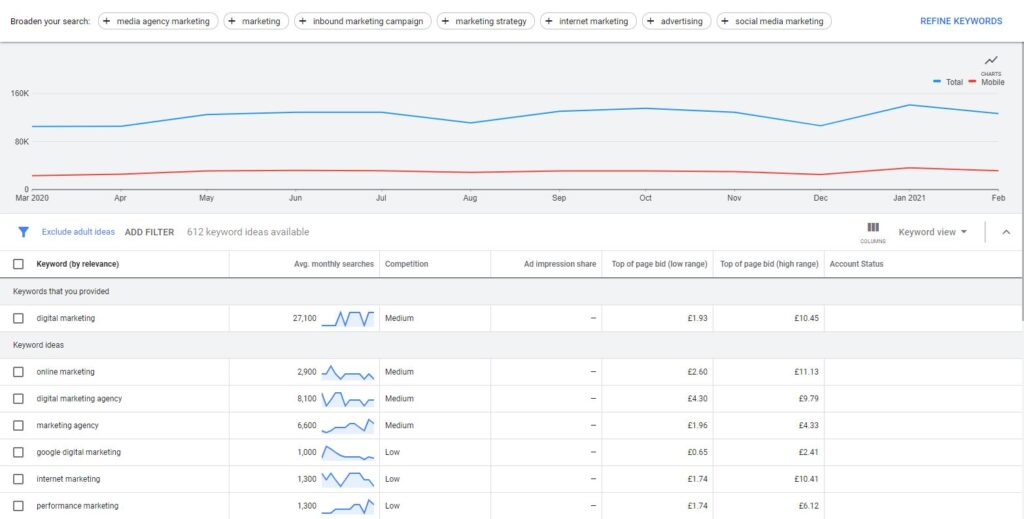
Task: Click '612 keyword ideas available' text
Action: click(x=248, y=232)
